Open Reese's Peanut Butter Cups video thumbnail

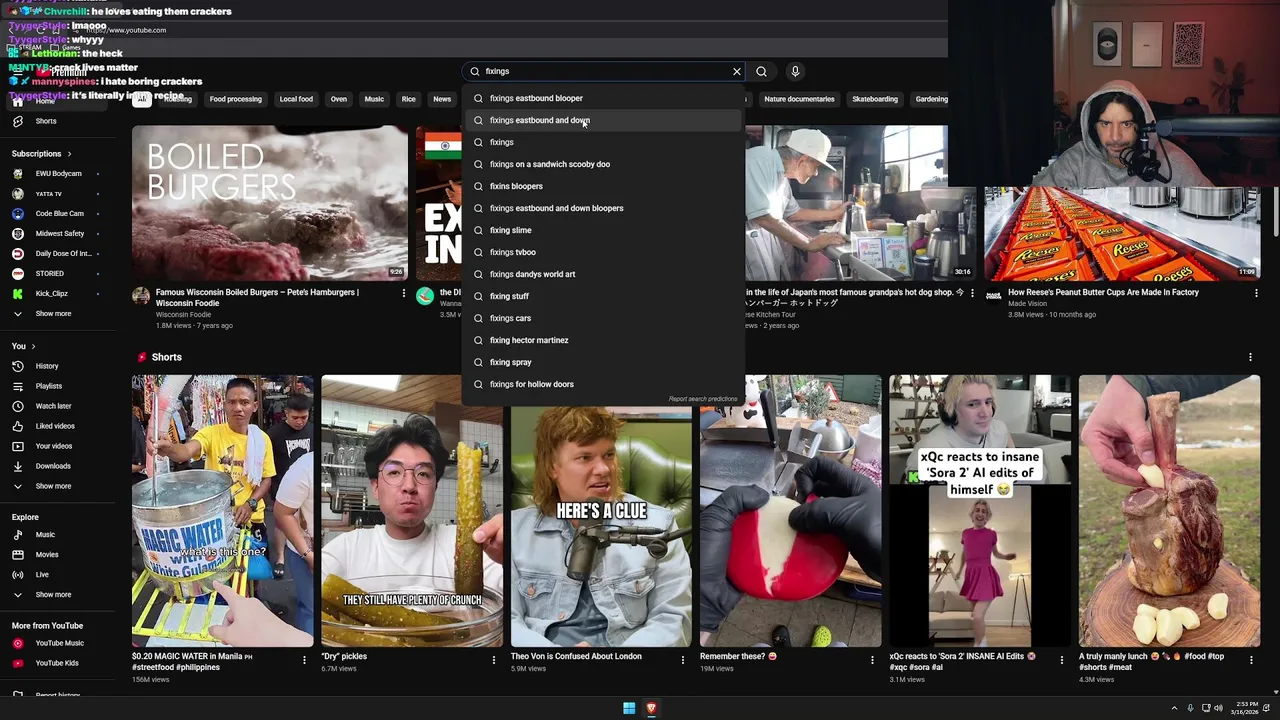coord(1122,232)
